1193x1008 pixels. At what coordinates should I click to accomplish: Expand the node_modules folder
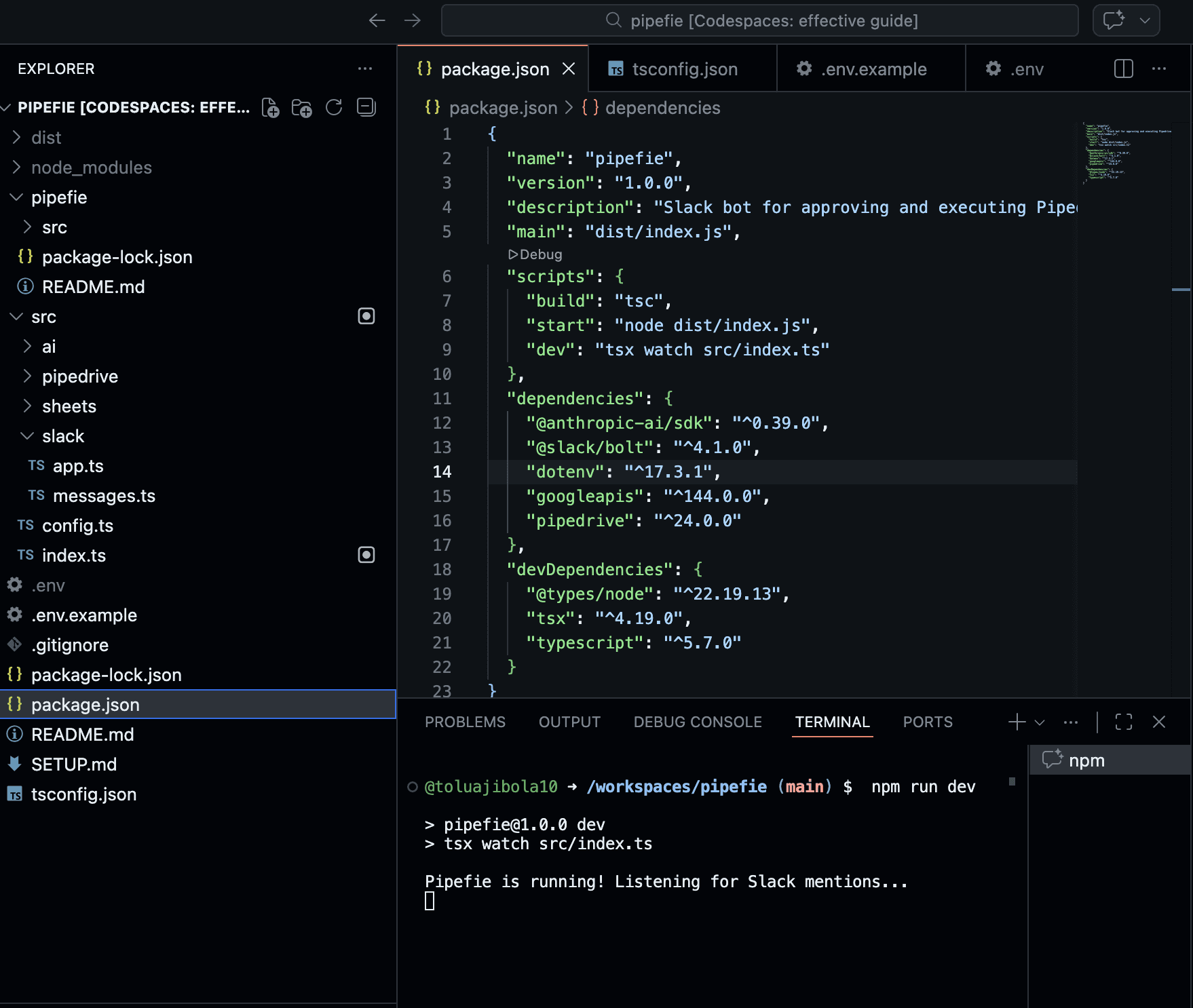click(x=92, y=167)
